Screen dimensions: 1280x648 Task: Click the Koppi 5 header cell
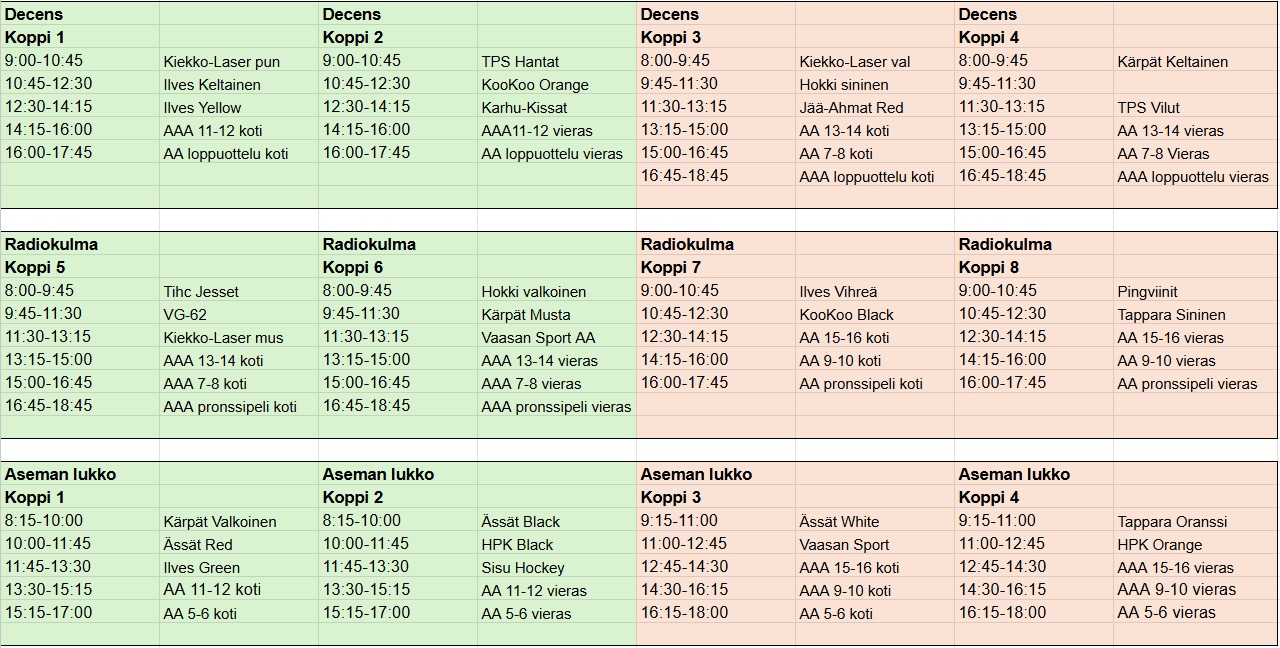[x=36, y=268]
